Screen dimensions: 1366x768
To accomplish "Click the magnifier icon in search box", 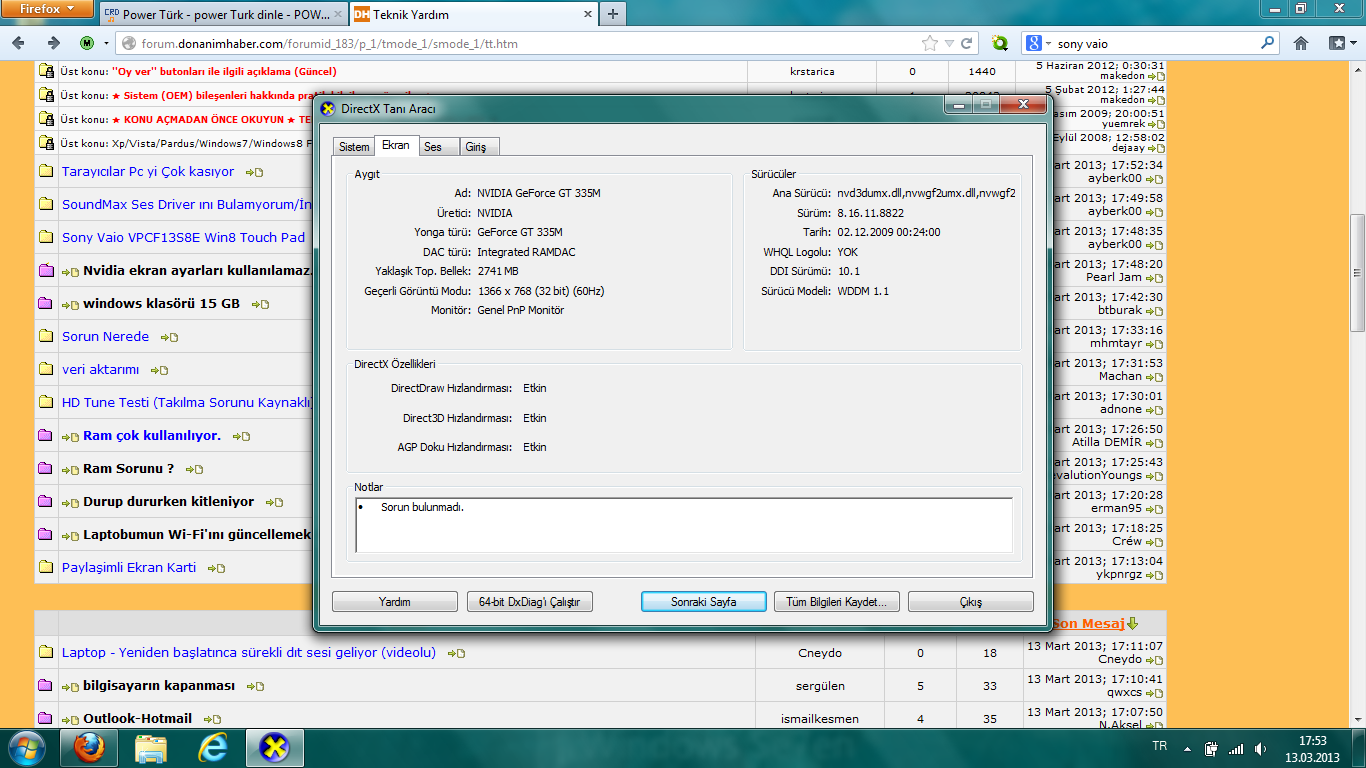I will pos(1268,43).
